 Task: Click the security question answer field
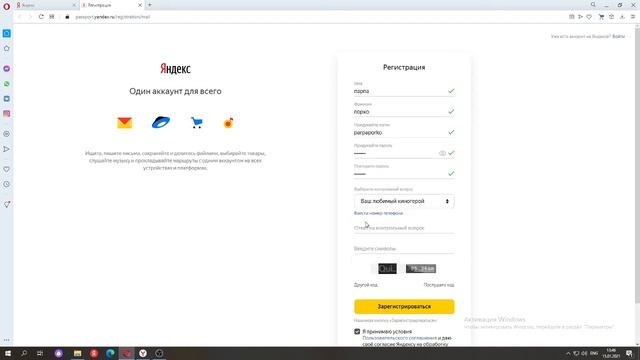404,228
